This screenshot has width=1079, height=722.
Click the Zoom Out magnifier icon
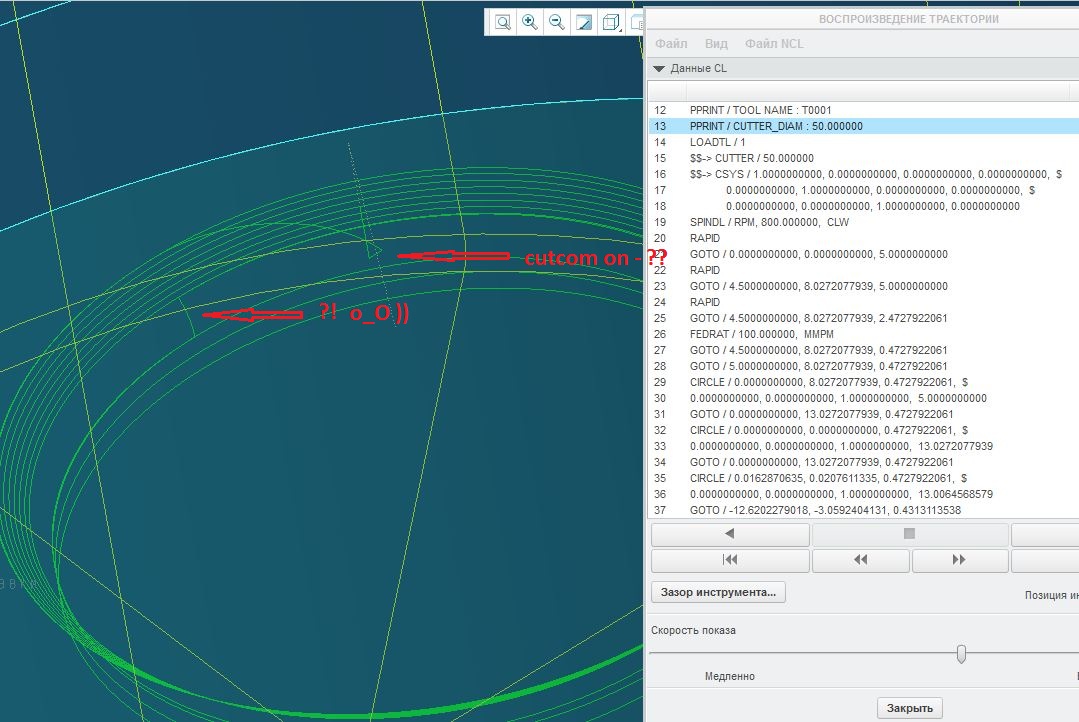(x=556, y=22)
